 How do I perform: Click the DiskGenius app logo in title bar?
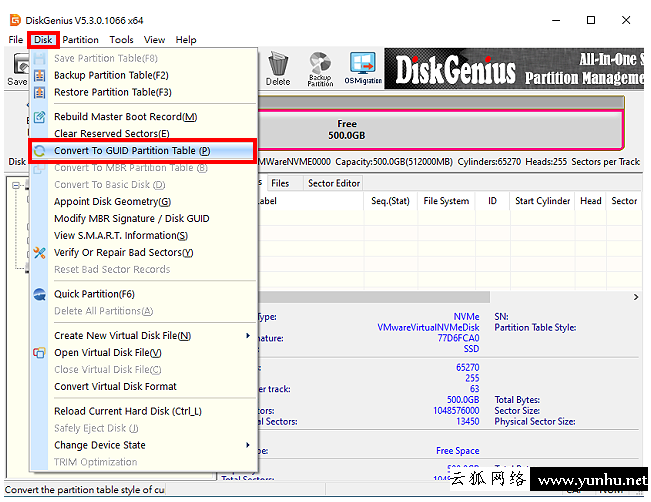15,20
